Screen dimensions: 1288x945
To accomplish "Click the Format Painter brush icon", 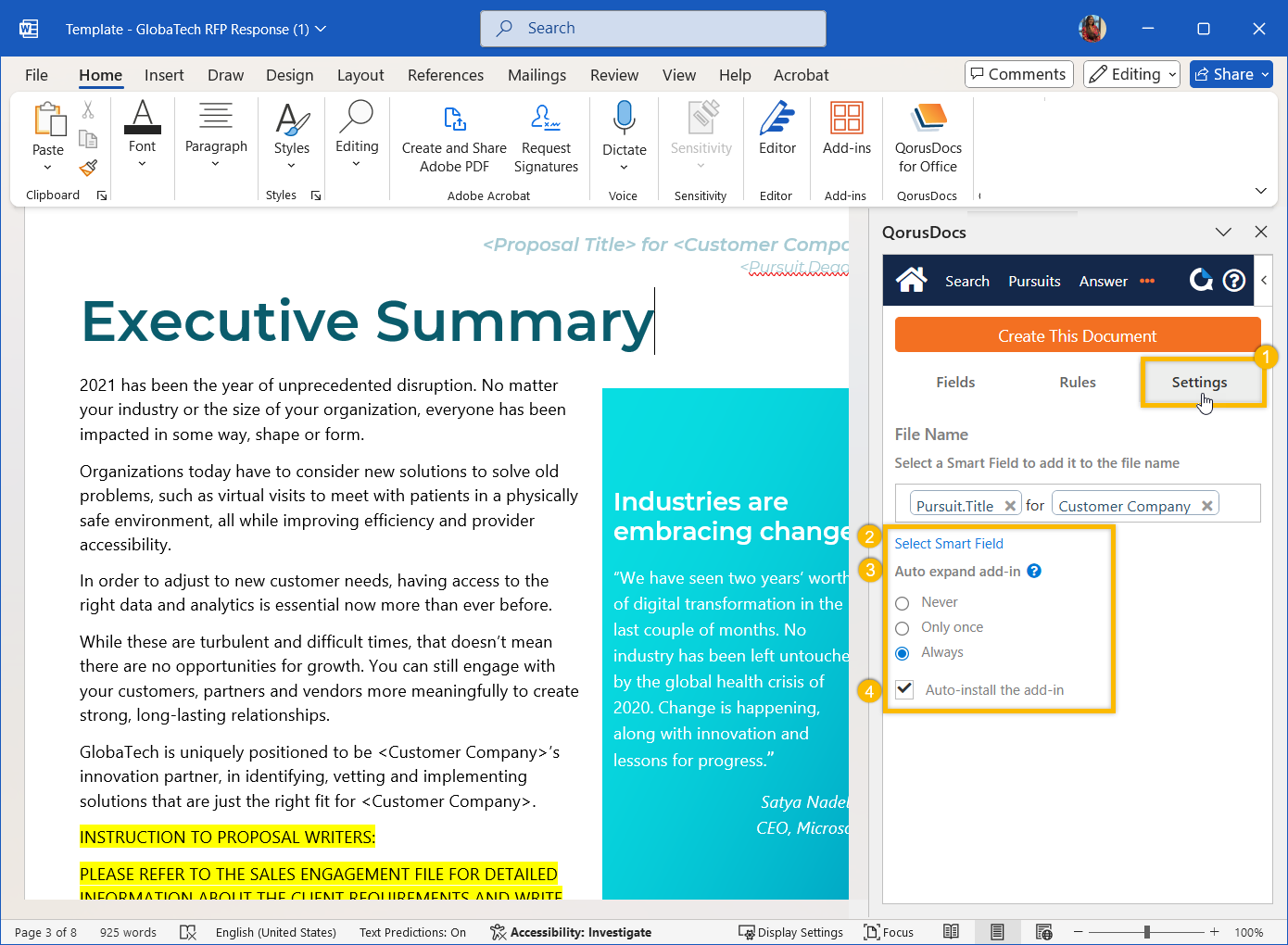I will pos(88,168).
